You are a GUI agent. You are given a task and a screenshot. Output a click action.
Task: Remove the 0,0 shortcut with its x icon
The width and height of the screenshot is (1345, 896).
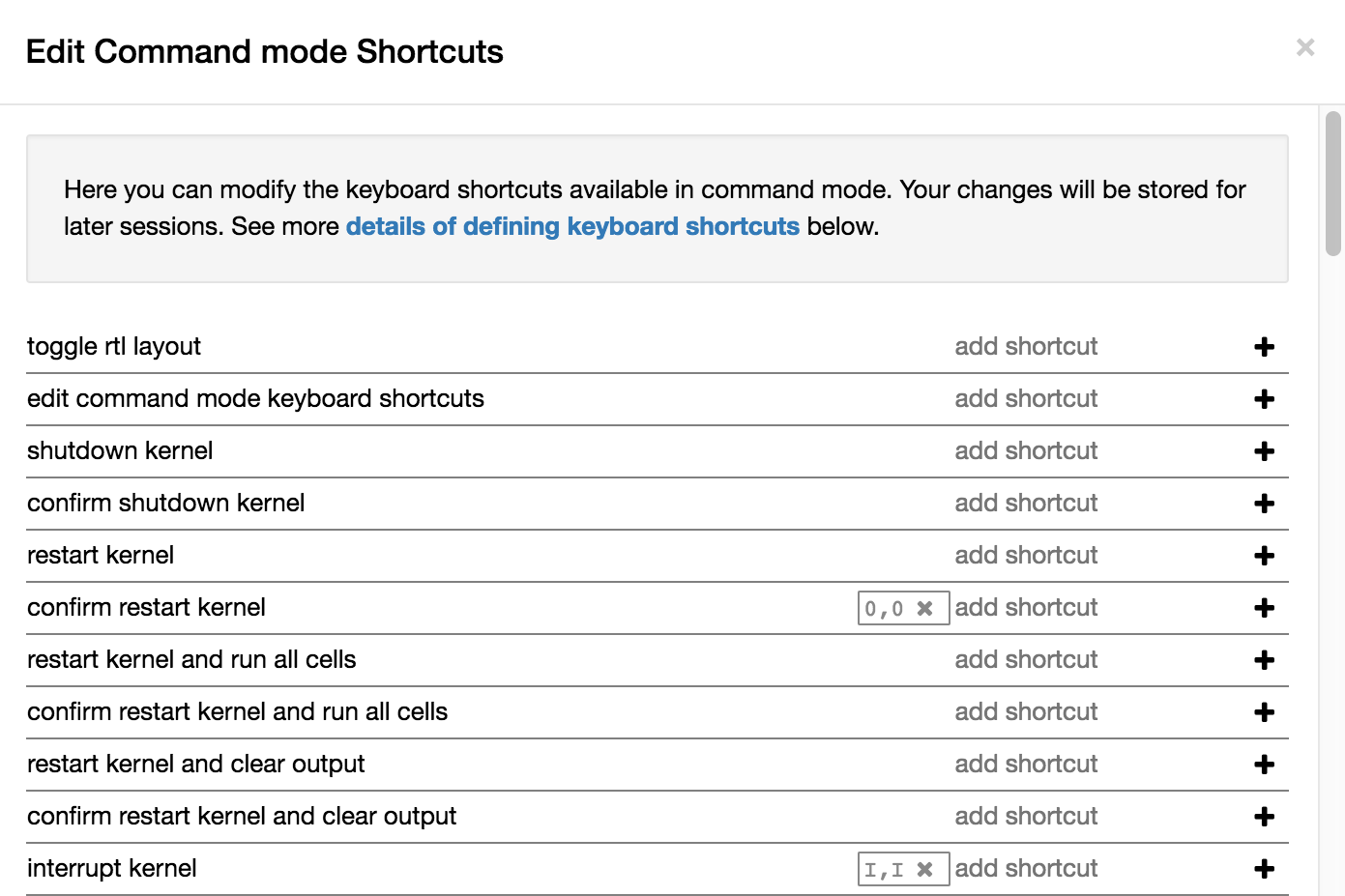pos(925,609)
